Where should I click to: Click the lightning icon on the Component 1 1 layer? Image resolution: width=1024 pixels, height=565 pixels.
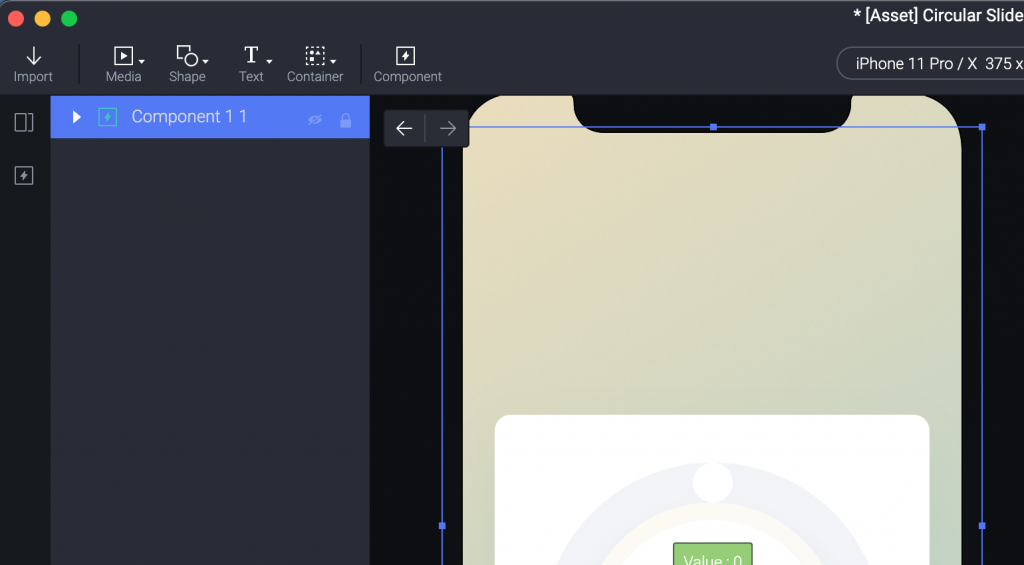tap(108, 117)
